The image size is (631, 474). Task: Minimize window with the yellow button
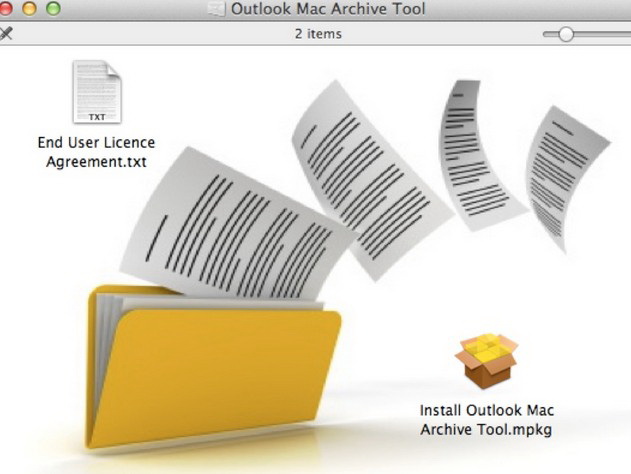tap(29, 8)
